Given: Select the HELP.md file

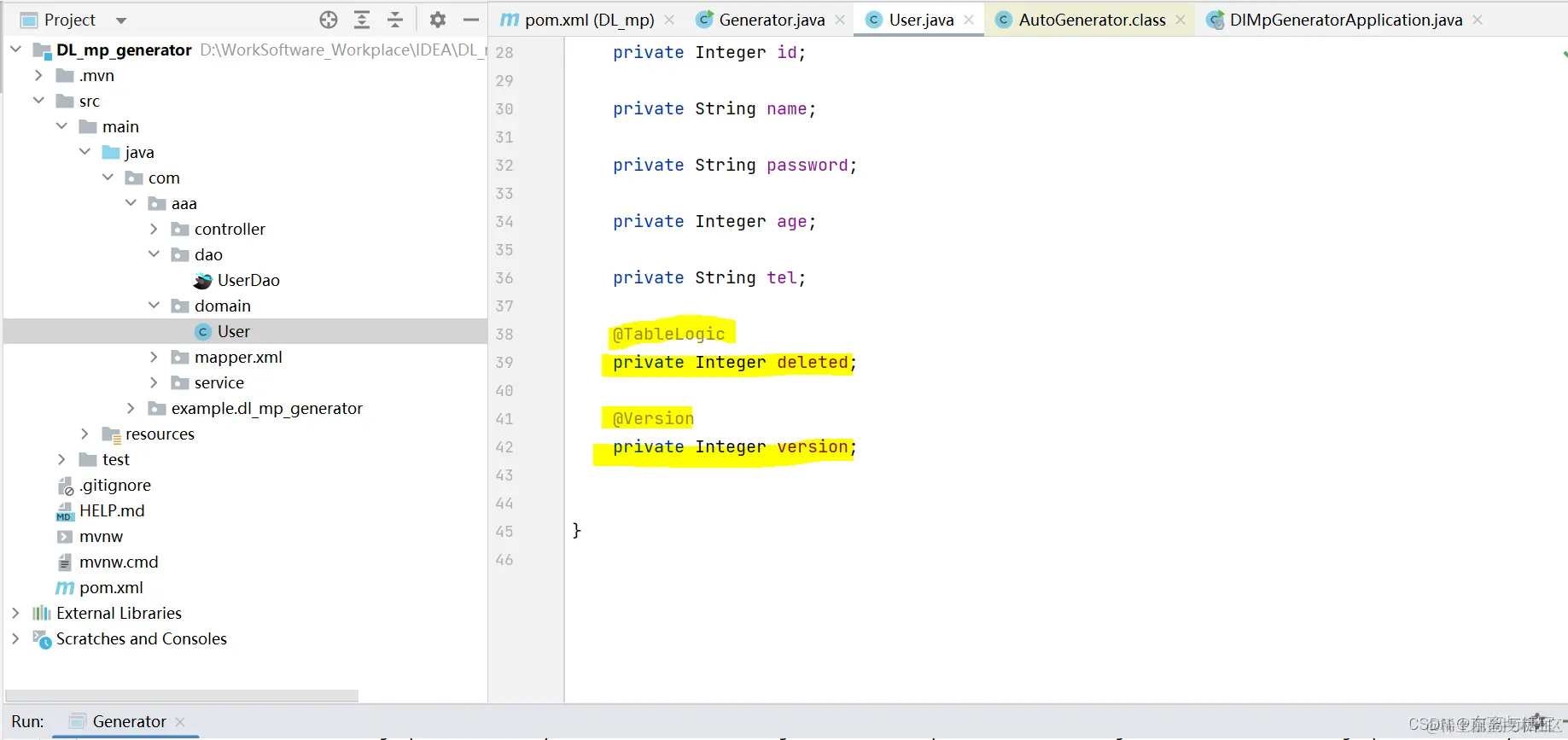Looking at the screenshot, I should pos(112,510).
